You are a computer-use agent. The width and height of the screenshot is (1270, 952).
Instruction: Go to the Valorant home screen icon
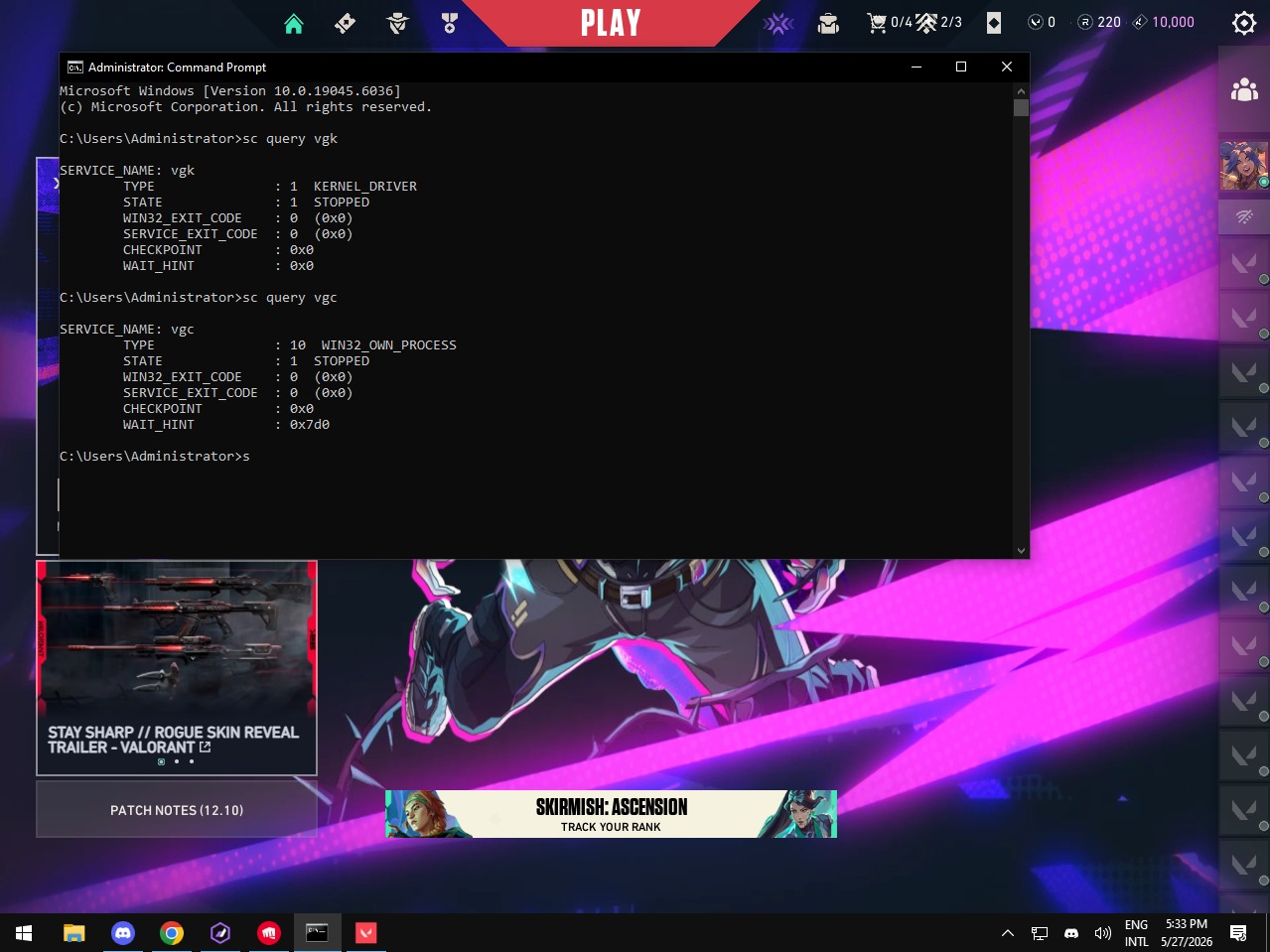tap(294, 23)
